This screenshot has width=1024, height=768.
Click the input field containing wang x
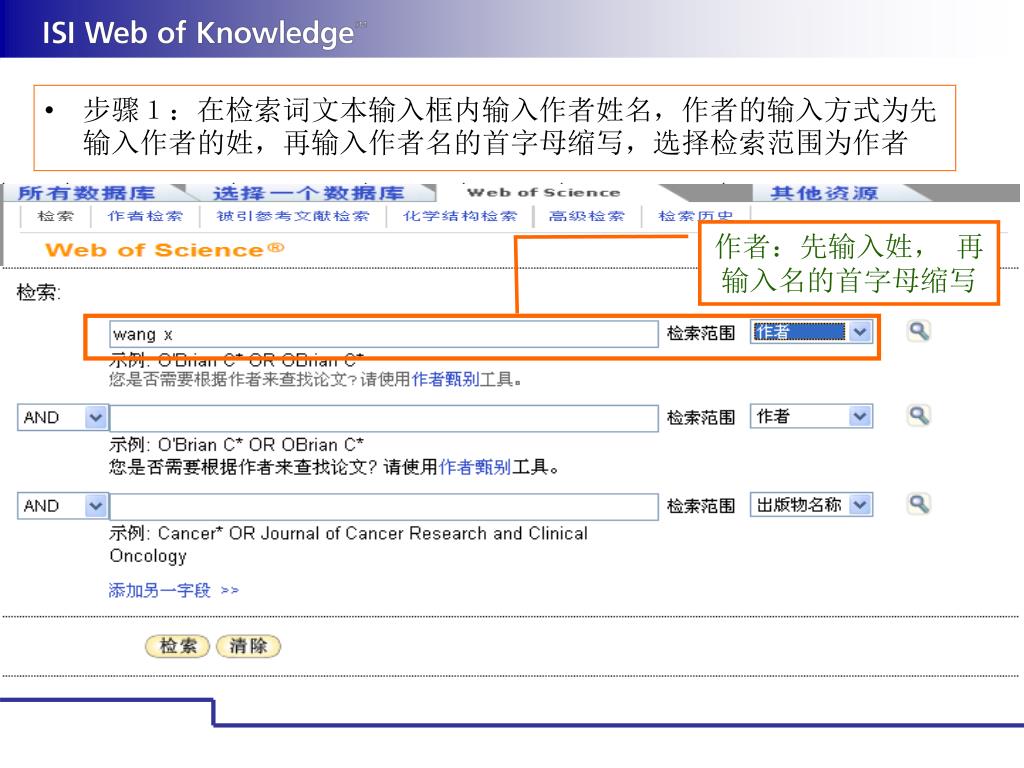(x=384, y=334)
